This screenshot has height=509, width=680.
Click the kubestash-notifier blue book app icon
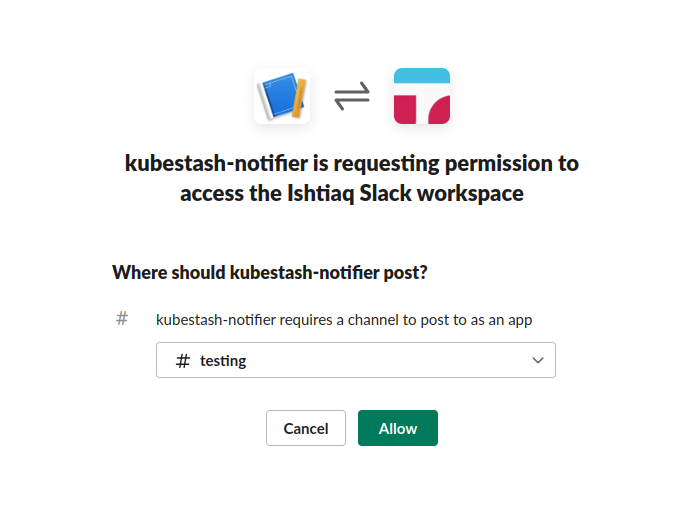pyautogui.click(x=280, y=96)
